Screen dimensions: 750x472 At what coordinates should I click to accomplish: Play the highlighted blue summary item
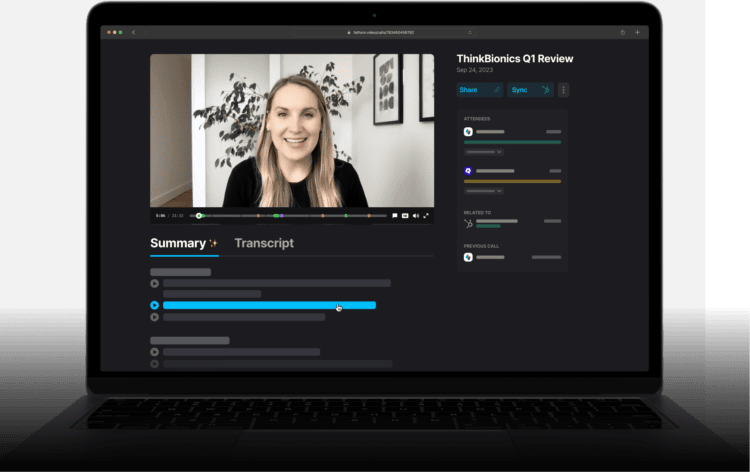tap(154, 305)
